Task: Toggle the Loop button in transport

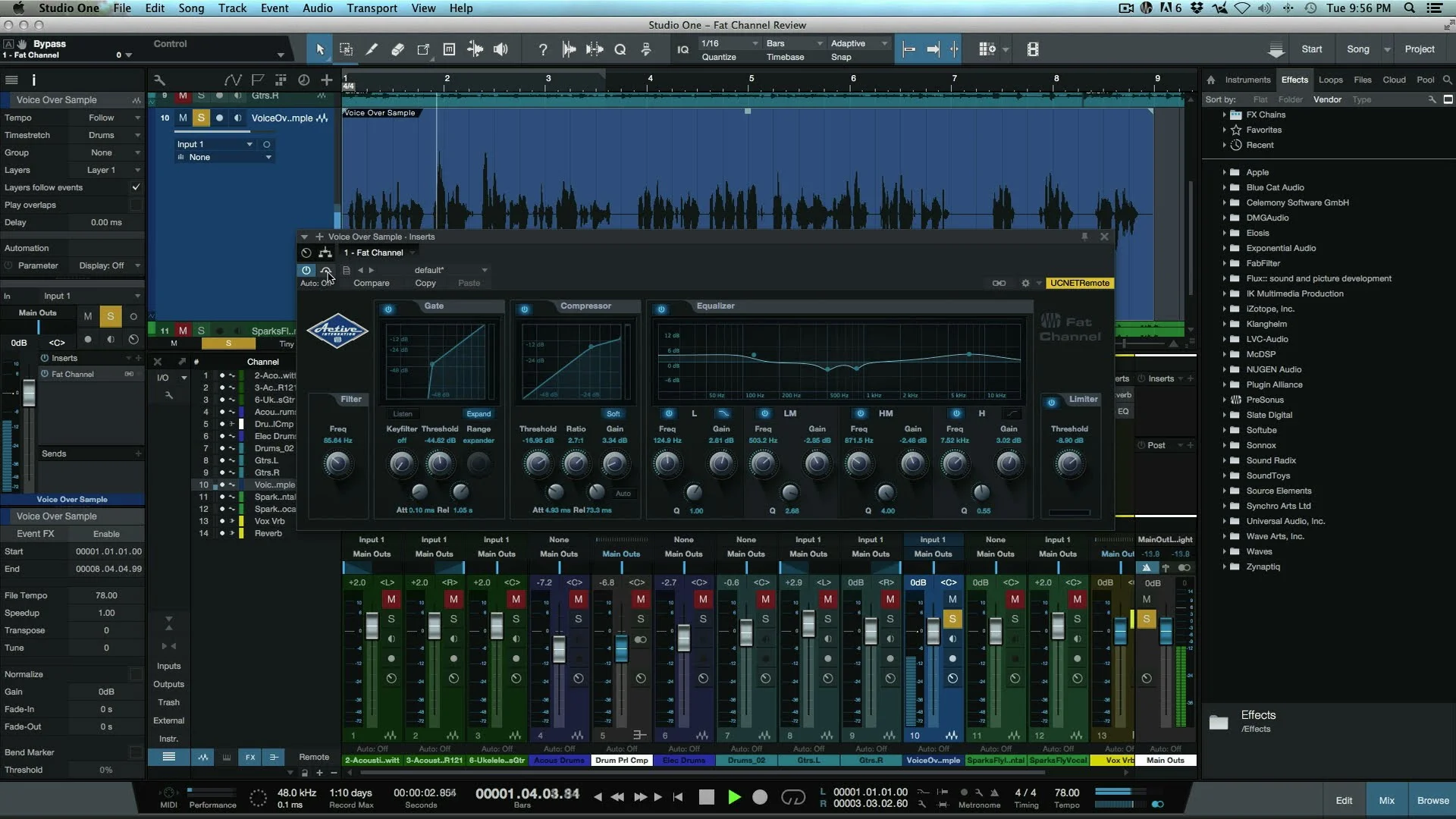Action: click(x=792, y=797)
